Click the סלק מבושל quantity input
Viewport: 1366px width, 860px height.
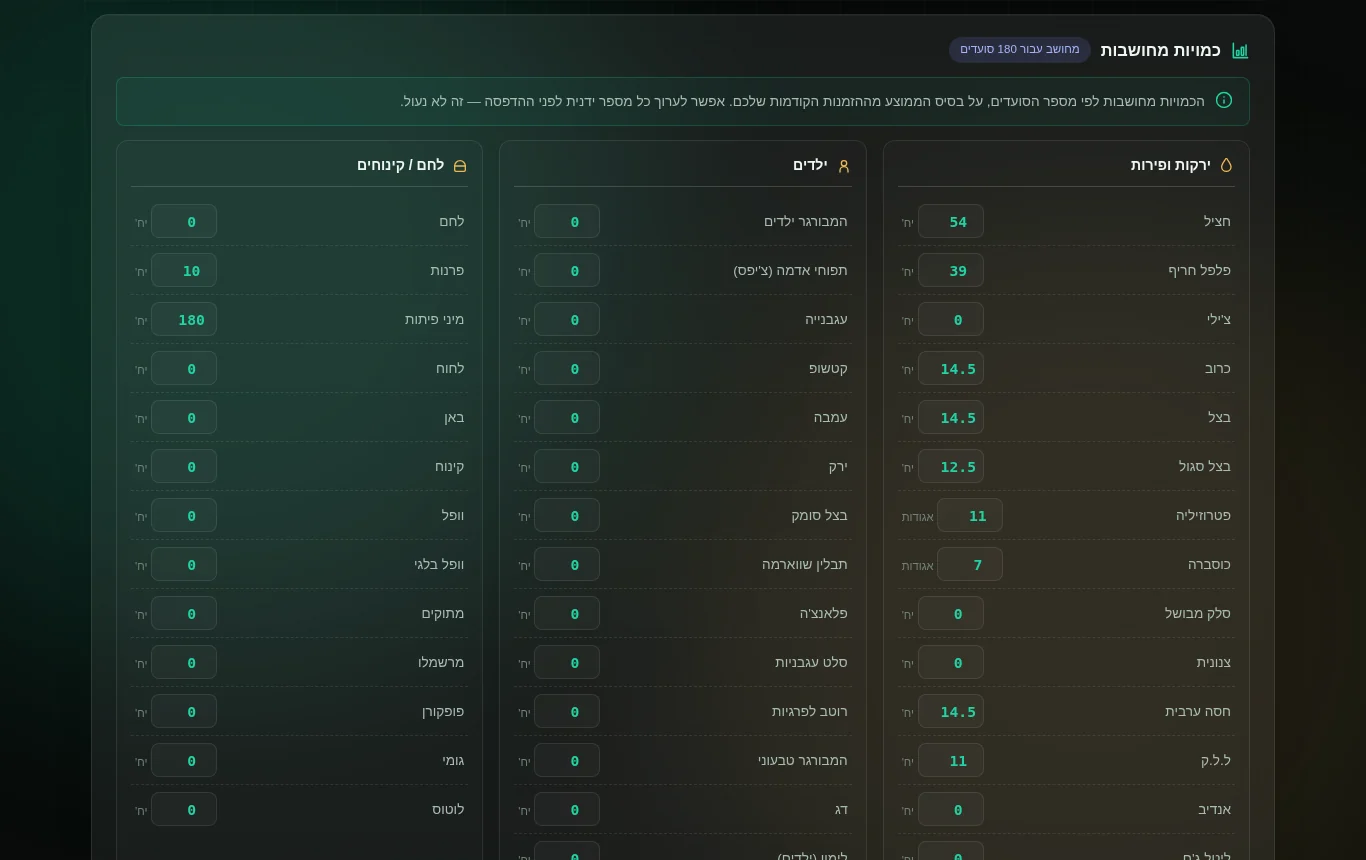(951, 613)
